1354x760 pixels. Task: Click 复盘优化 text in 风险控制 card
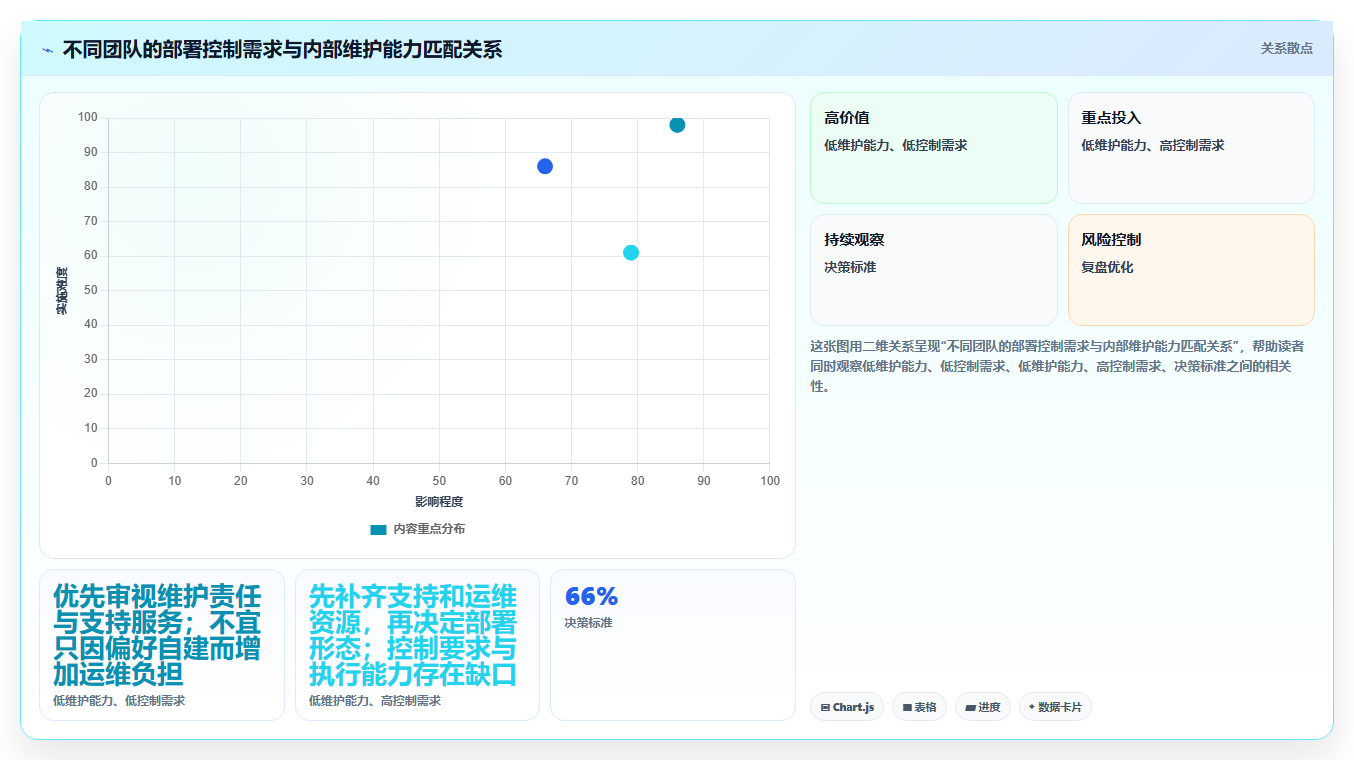(1107, 268)
